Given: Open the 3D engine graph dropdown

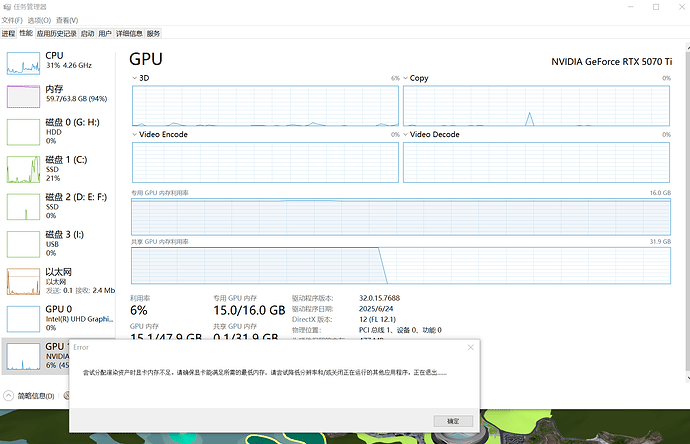Looking at the screenshot, I should (135, 77).
